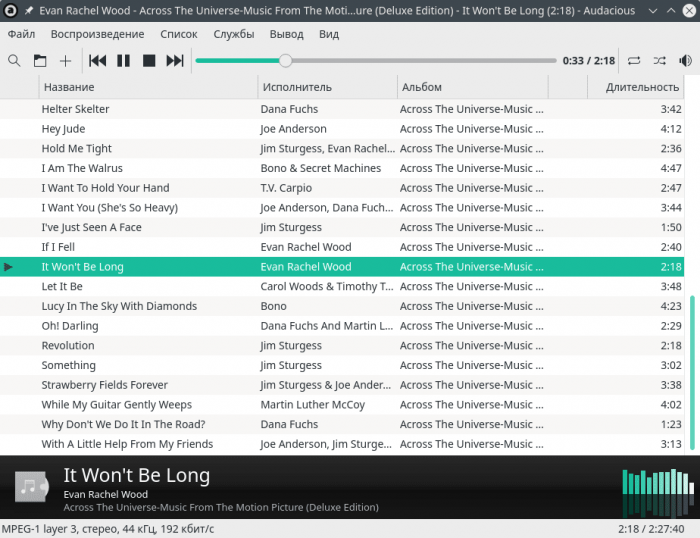Click the open files folder icon
Screen dimensions: 700x538
(40, 61)
